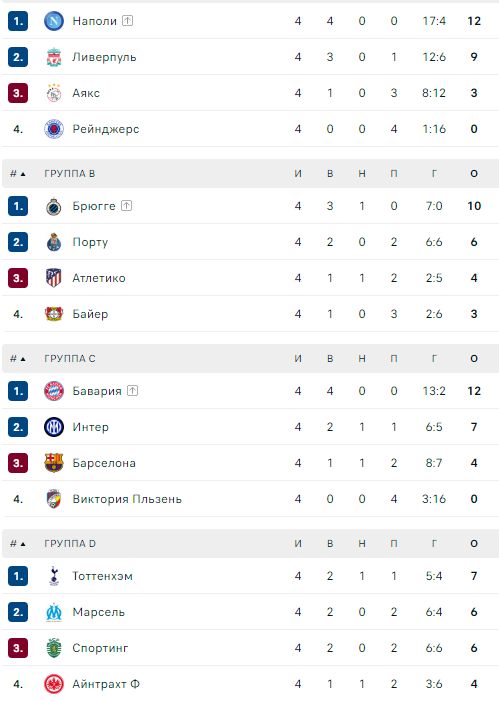499x701 pixels.
Task: Click the promotion arrow icon beside Брюгге
Action: [x=127, y=206]
